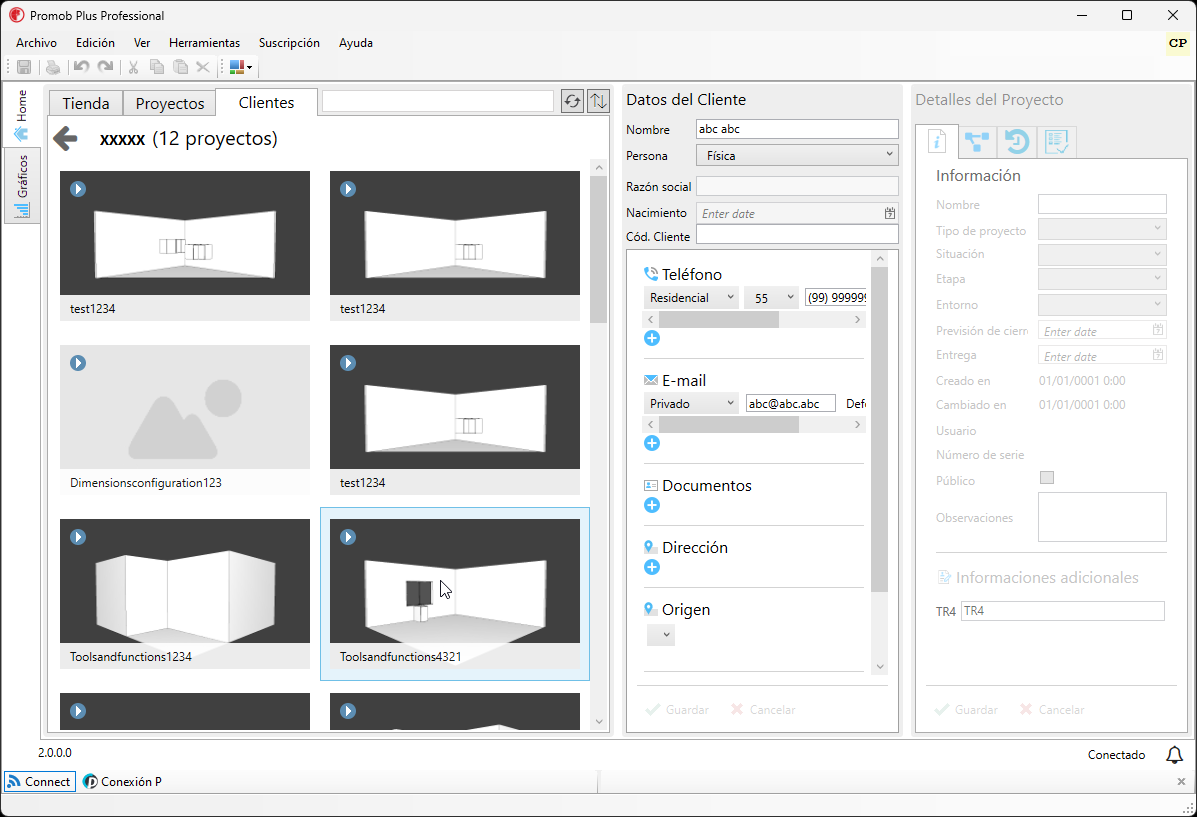Click the Cód. Cliente input field
The width and height of the screenshot is (1201, 824).
797,235
